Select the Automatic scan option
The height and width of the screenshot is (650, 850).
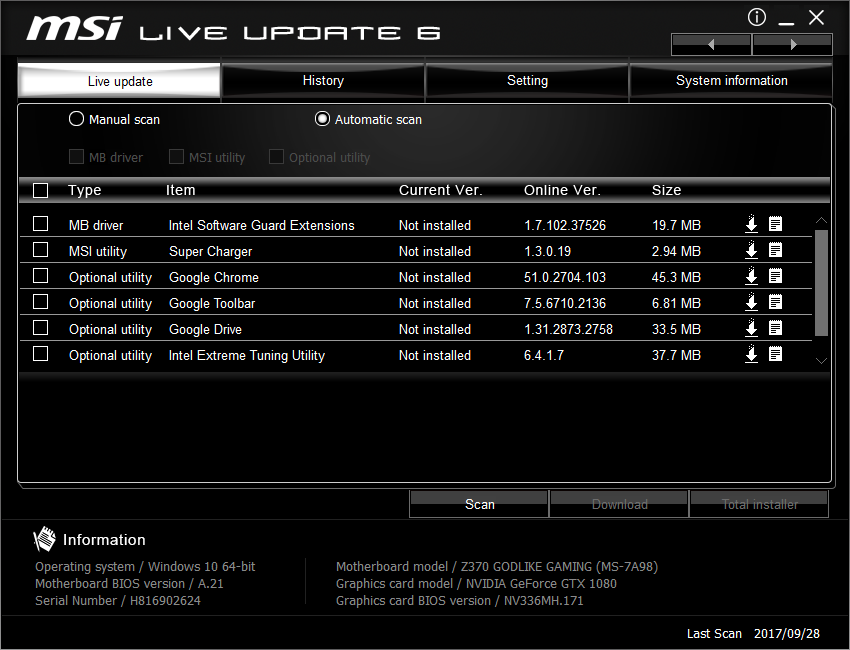pyautogui.click(x=368, y=119)
